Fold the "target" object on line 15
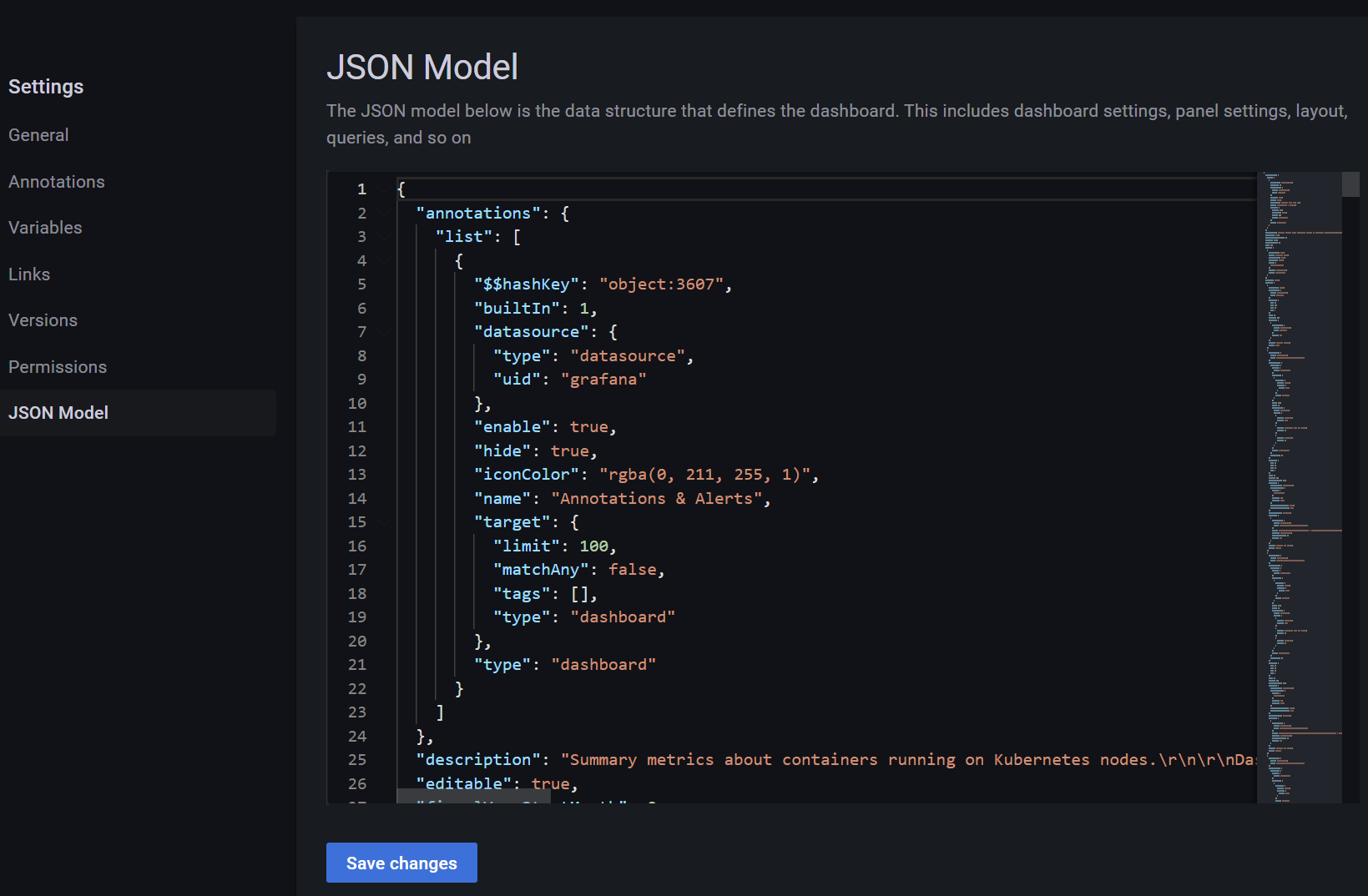 [x=384, y=522]
